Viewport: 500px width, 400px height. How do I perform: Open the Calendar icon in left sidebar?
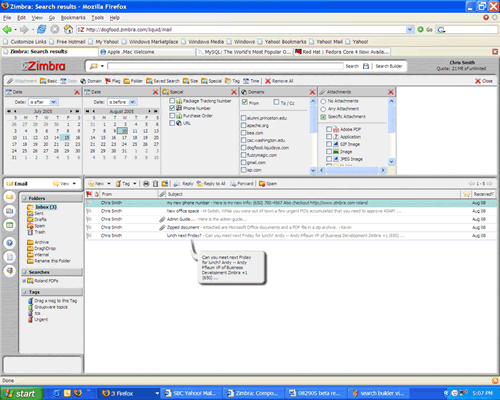point(10,225)
